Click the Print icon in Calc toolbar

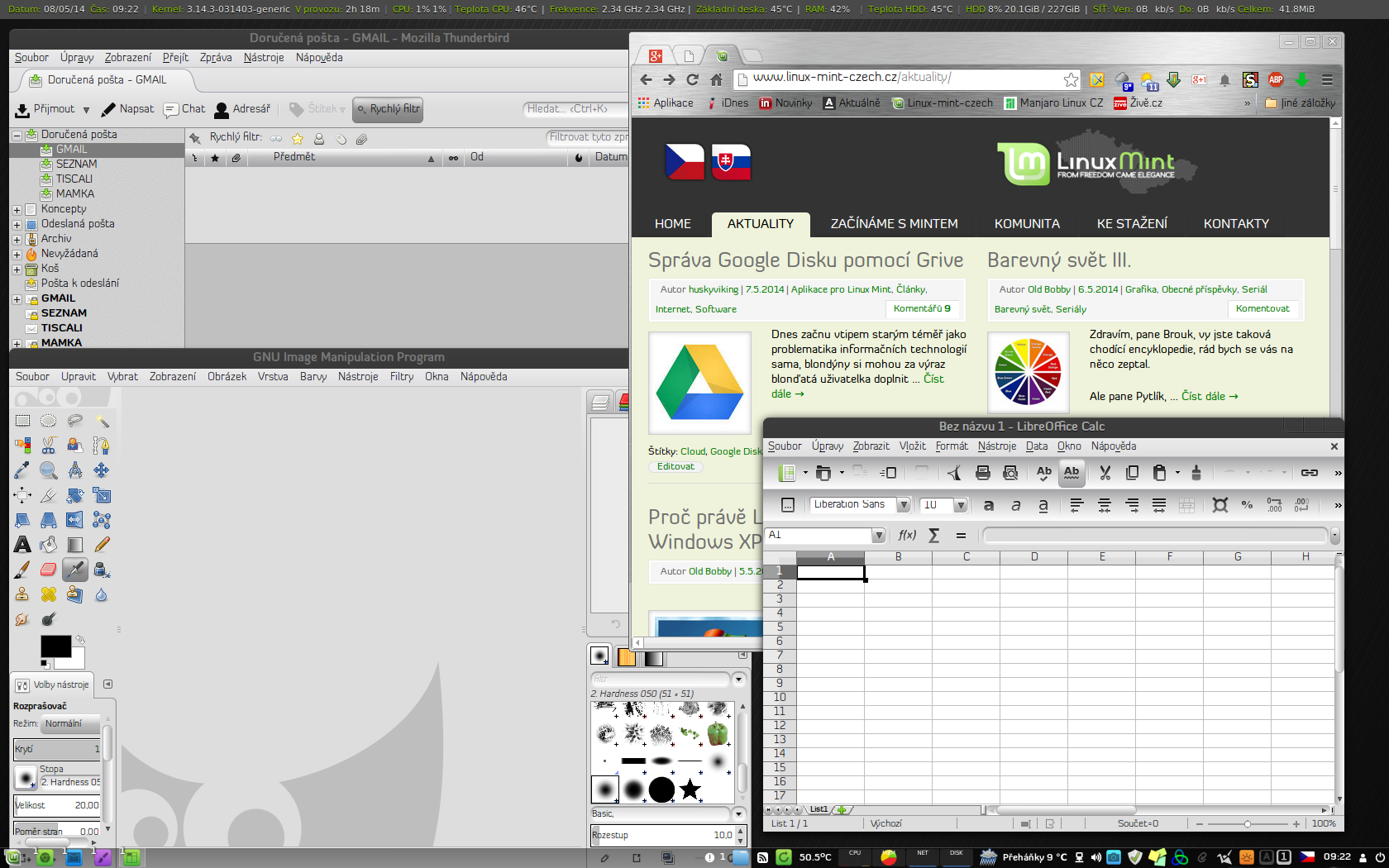(983, 473)
